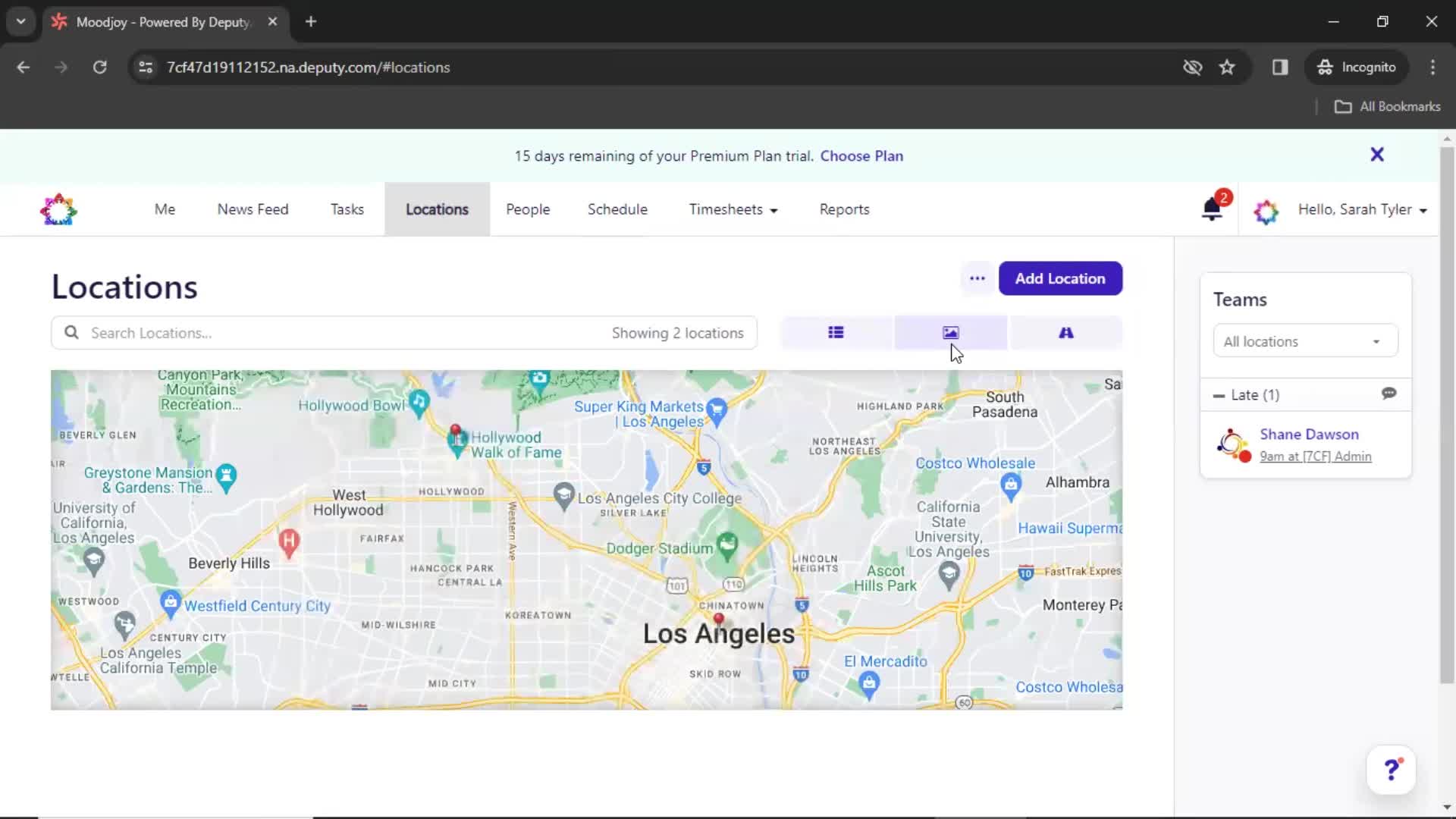Screen dimensions: 1456x819
Task: Open the tab search dropdown
Action: [21, 21]
